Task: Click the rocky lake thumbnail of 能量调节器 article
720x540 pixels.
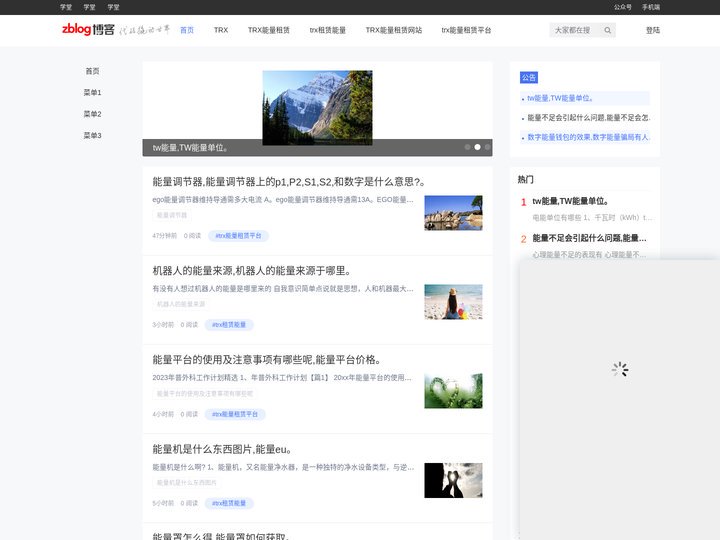Action: 453,213
